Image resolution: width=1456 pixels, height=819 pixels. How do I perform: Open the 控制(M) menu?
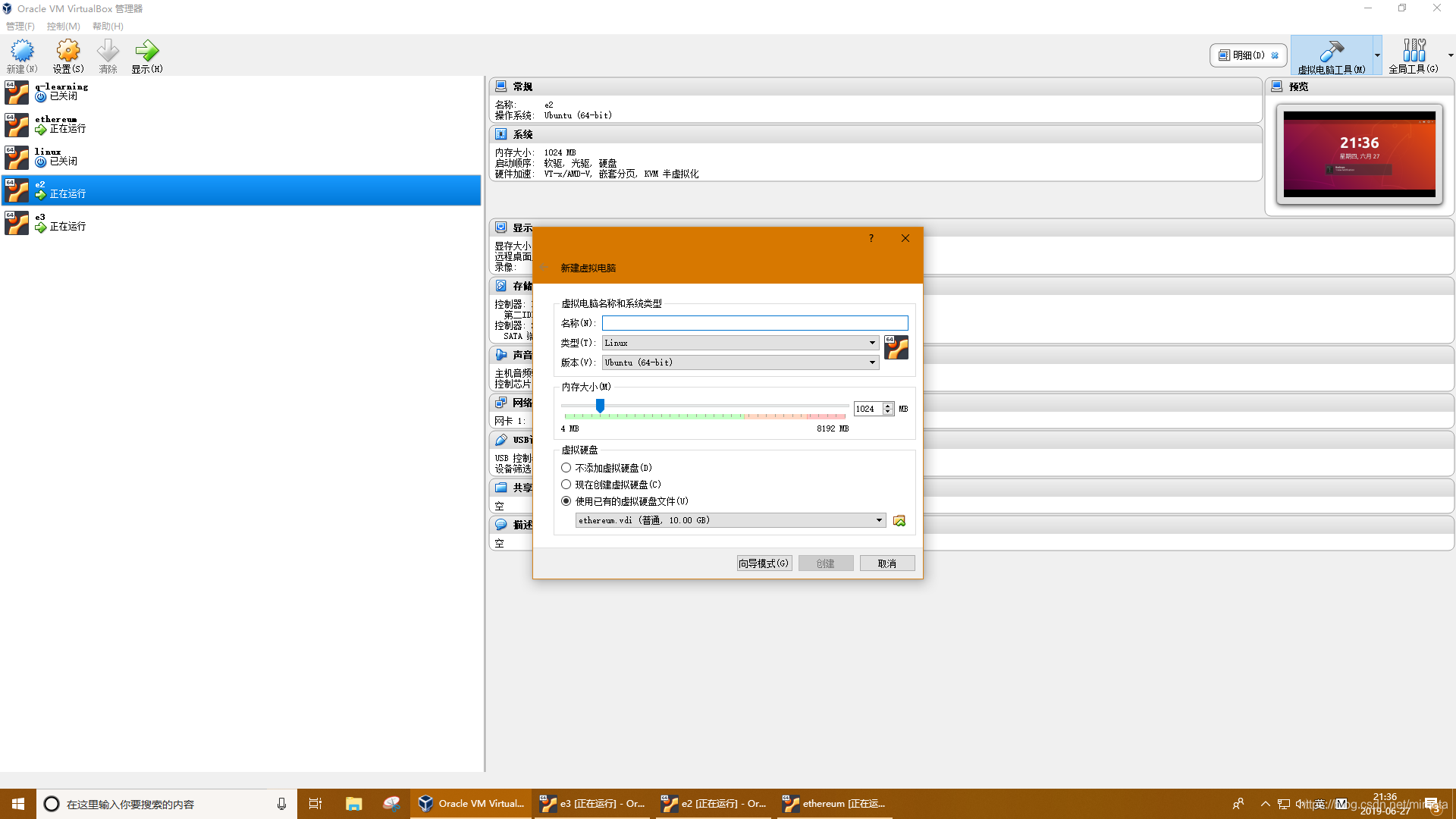coord(63,26)
